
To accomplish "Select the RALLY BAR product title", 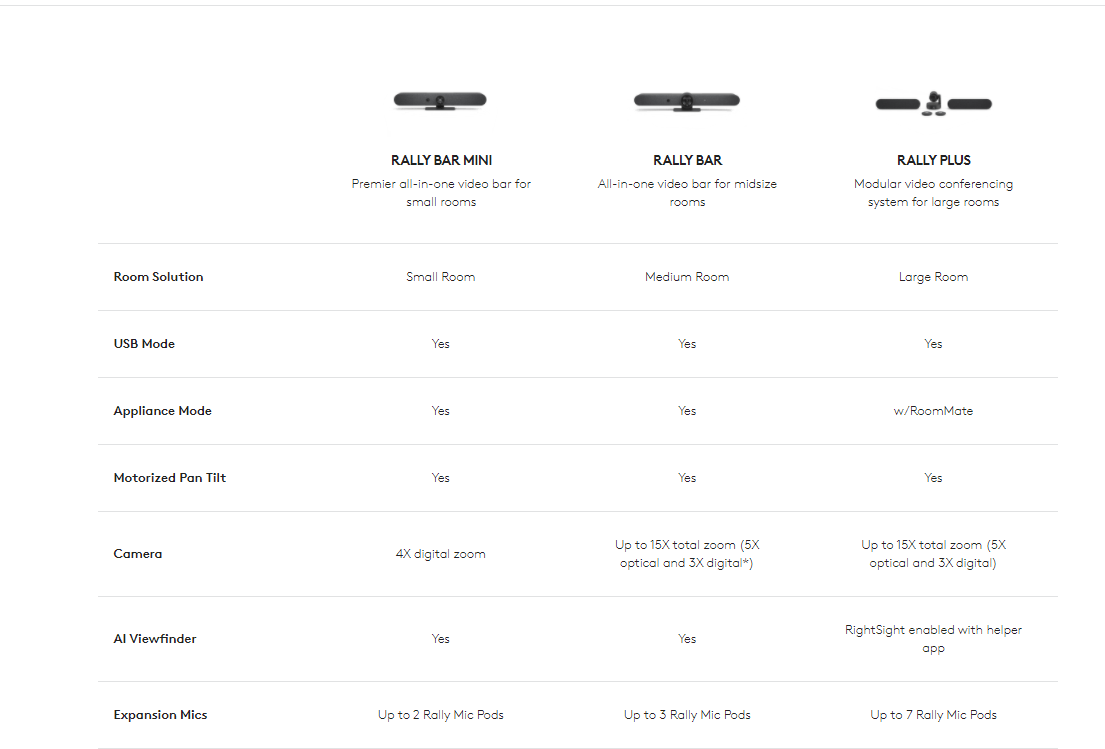I will pos(687,160).
